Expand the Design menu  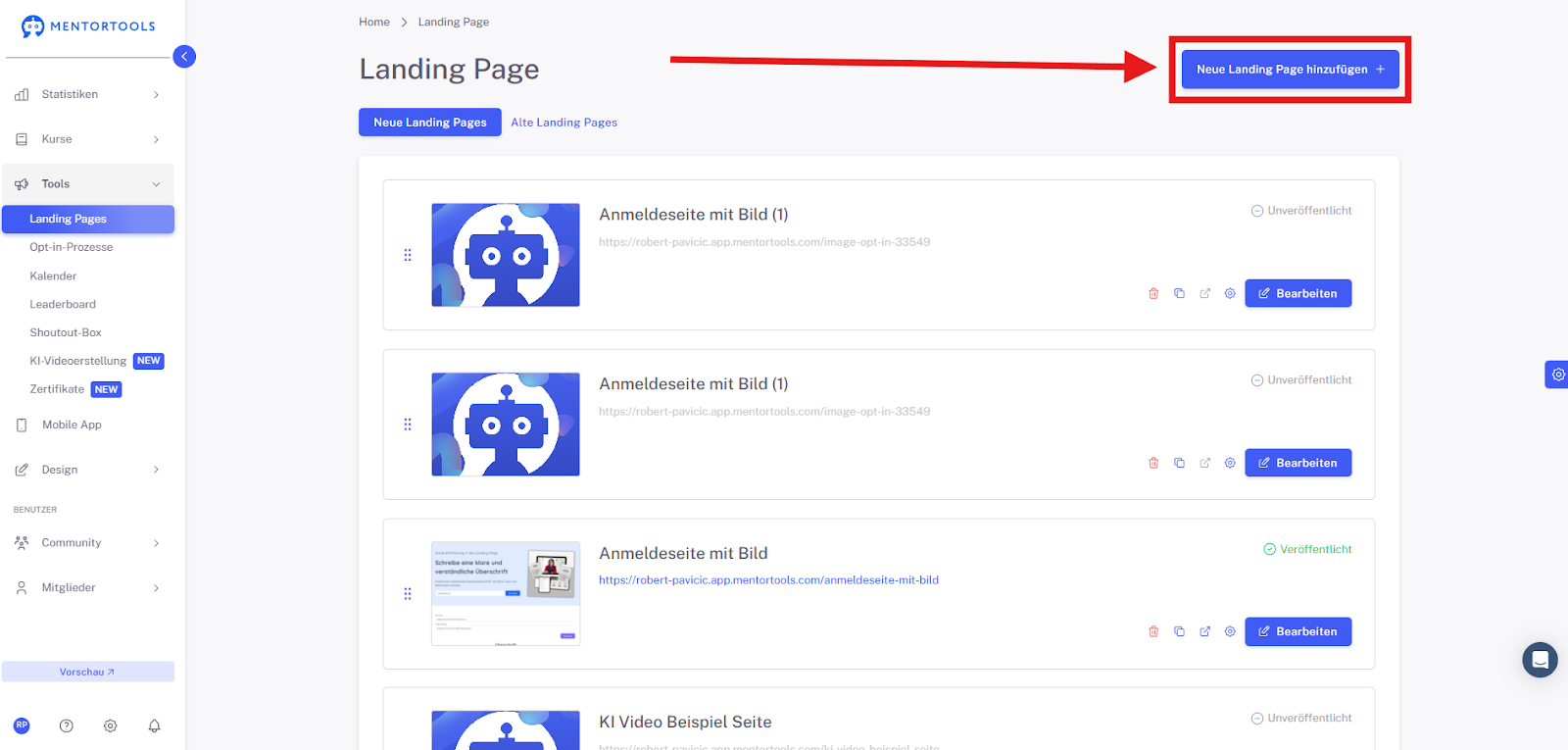[88, 470]
